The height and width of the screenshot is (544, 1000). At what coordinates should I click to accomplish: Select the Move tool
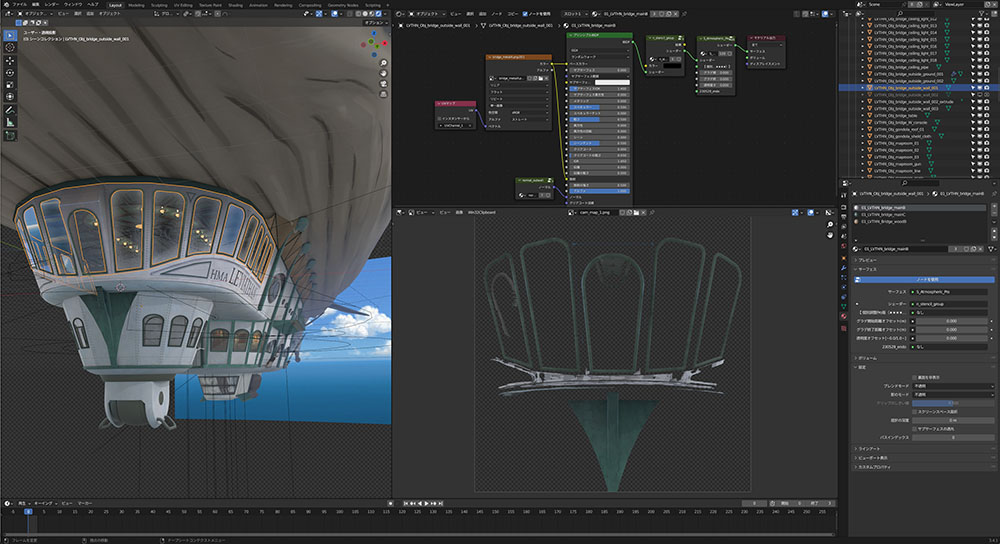point(10,61)
